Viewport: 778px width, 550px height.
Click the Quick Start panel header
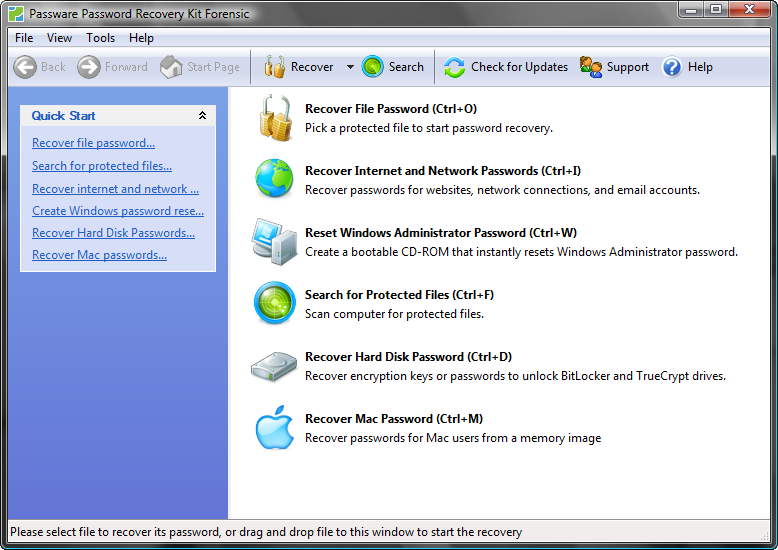[x=118, y=116]
